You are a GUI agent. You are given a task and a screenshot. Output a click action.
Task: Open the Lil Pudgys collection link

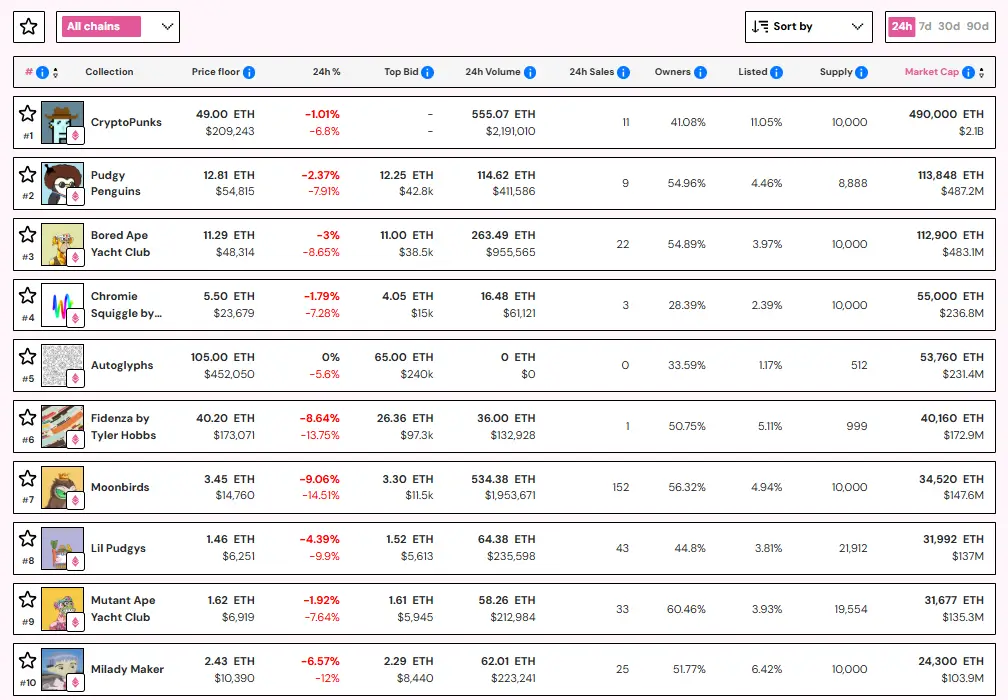[118, 548]
